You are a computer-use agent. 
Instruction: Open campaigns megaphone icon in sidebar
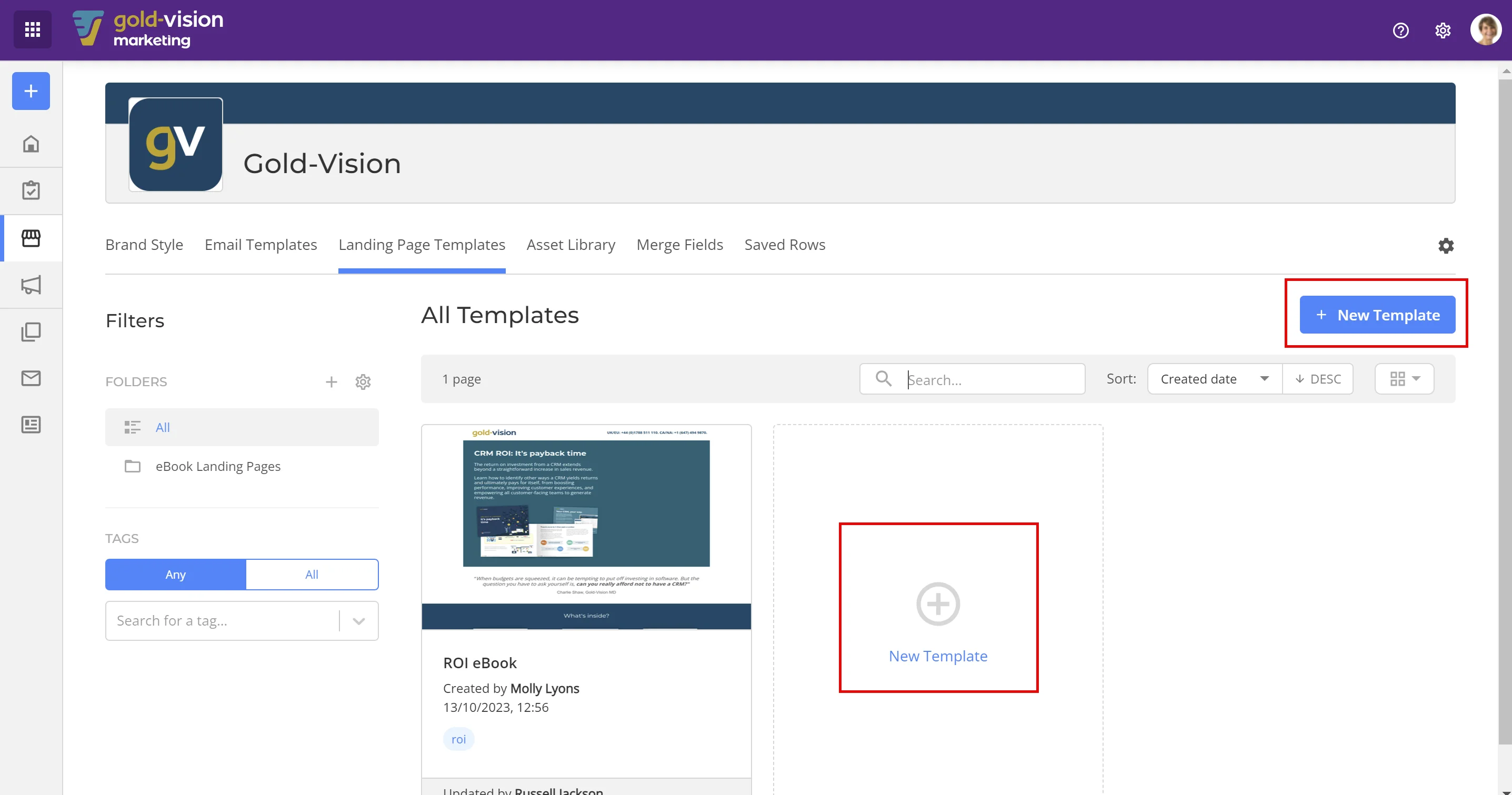click(x=31, y=285)
